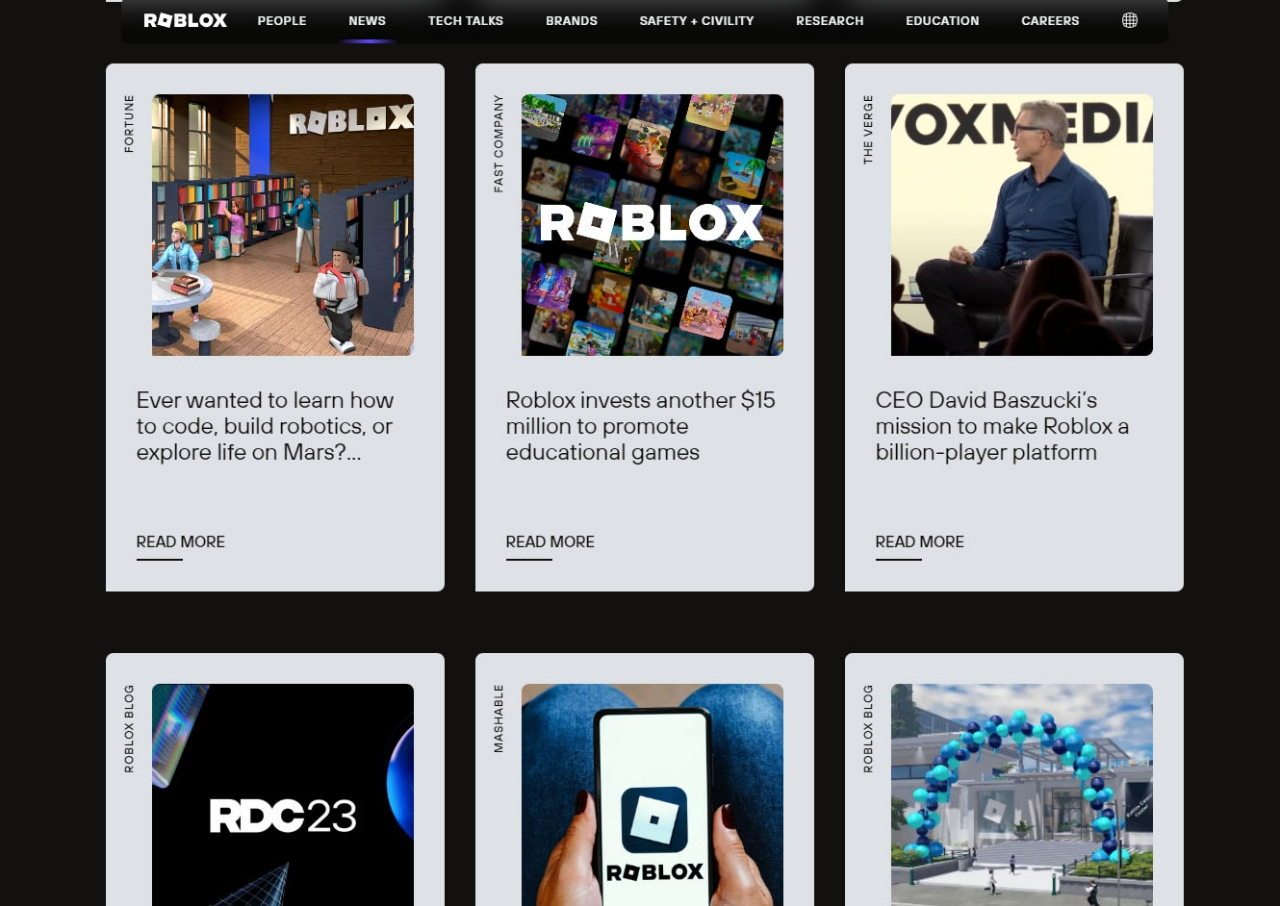The height and width of the screenshot is (906, 1280).
Task: Open the Roblox library thumbnail from Fortune
Action: 283,225
